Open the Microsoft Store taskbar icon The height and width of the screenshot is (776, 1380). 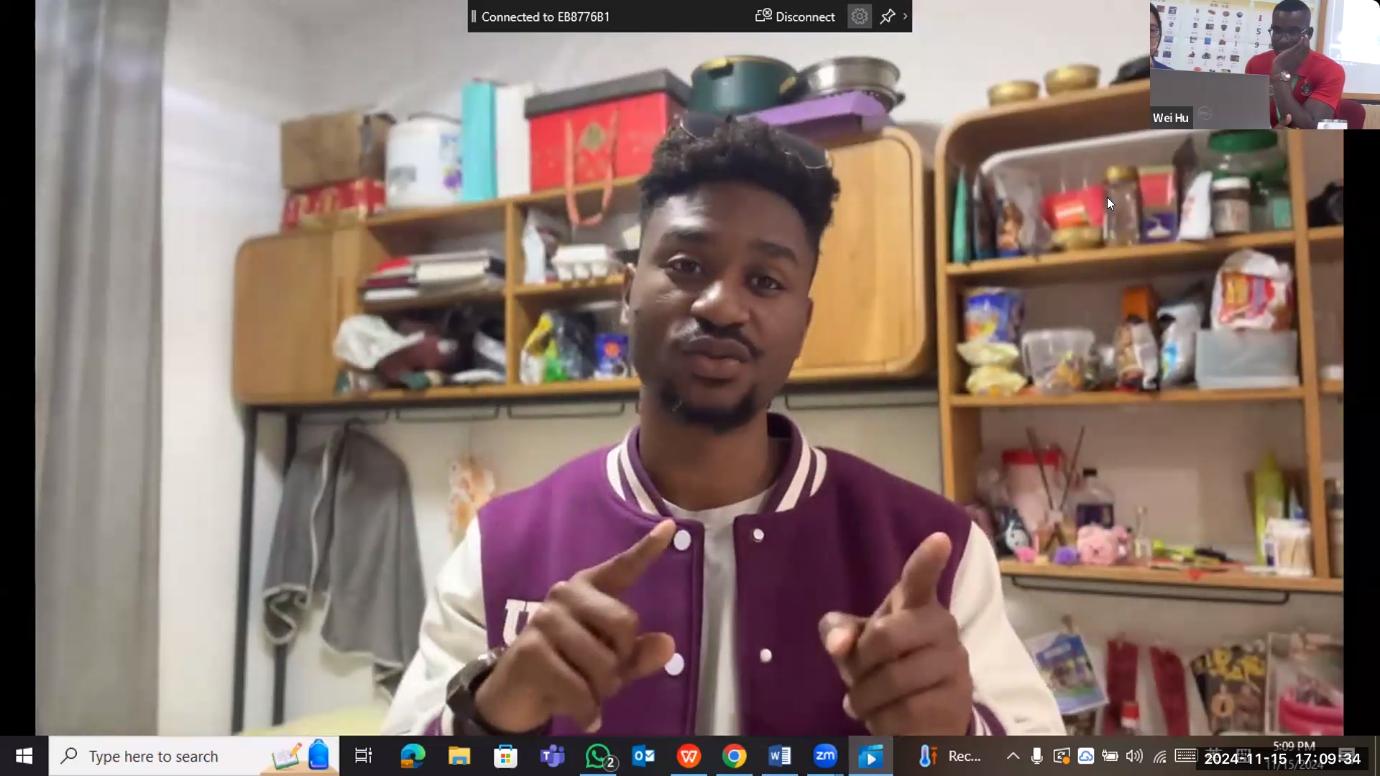point(505,756)
